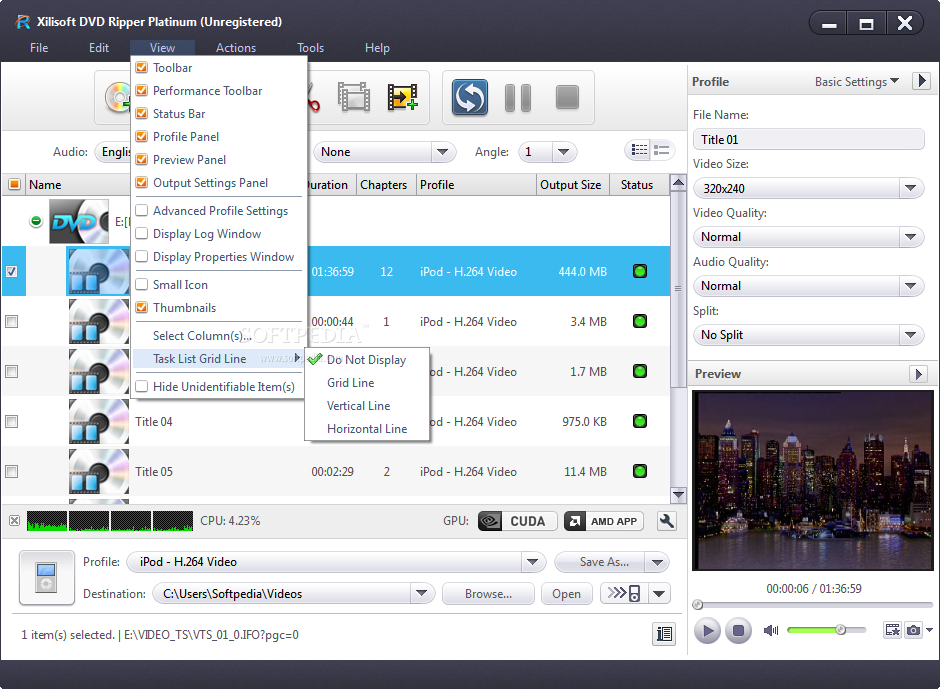Image resolution: width=940 pixels, height=689 pixels.
Task: Toggle preview aspect ratio icon
Action: click(893, 630)
